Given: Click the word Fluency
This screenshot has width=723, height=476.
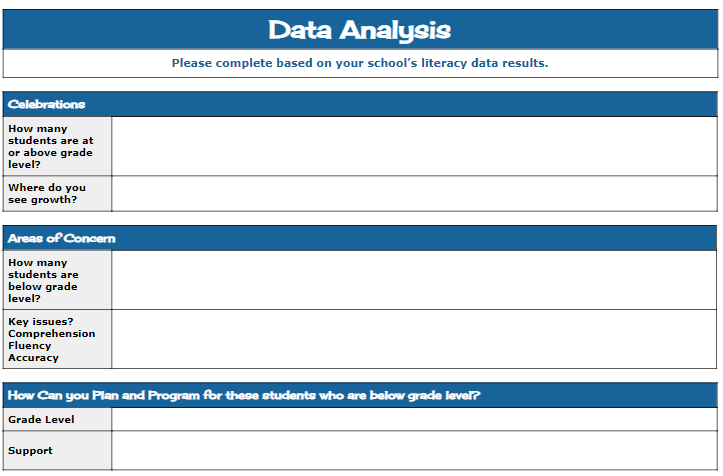Looking at the screenshot, I should 30,346.
